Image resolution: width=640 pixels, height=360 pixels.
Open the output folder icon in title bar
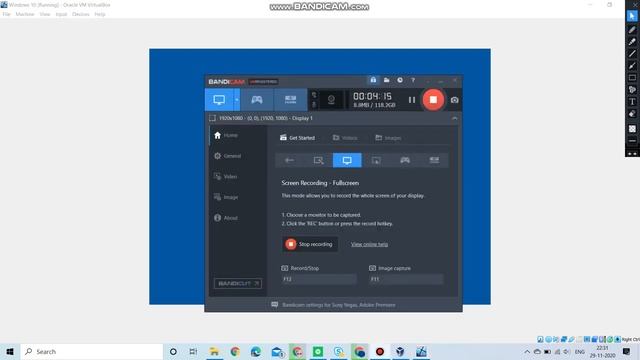386,80
